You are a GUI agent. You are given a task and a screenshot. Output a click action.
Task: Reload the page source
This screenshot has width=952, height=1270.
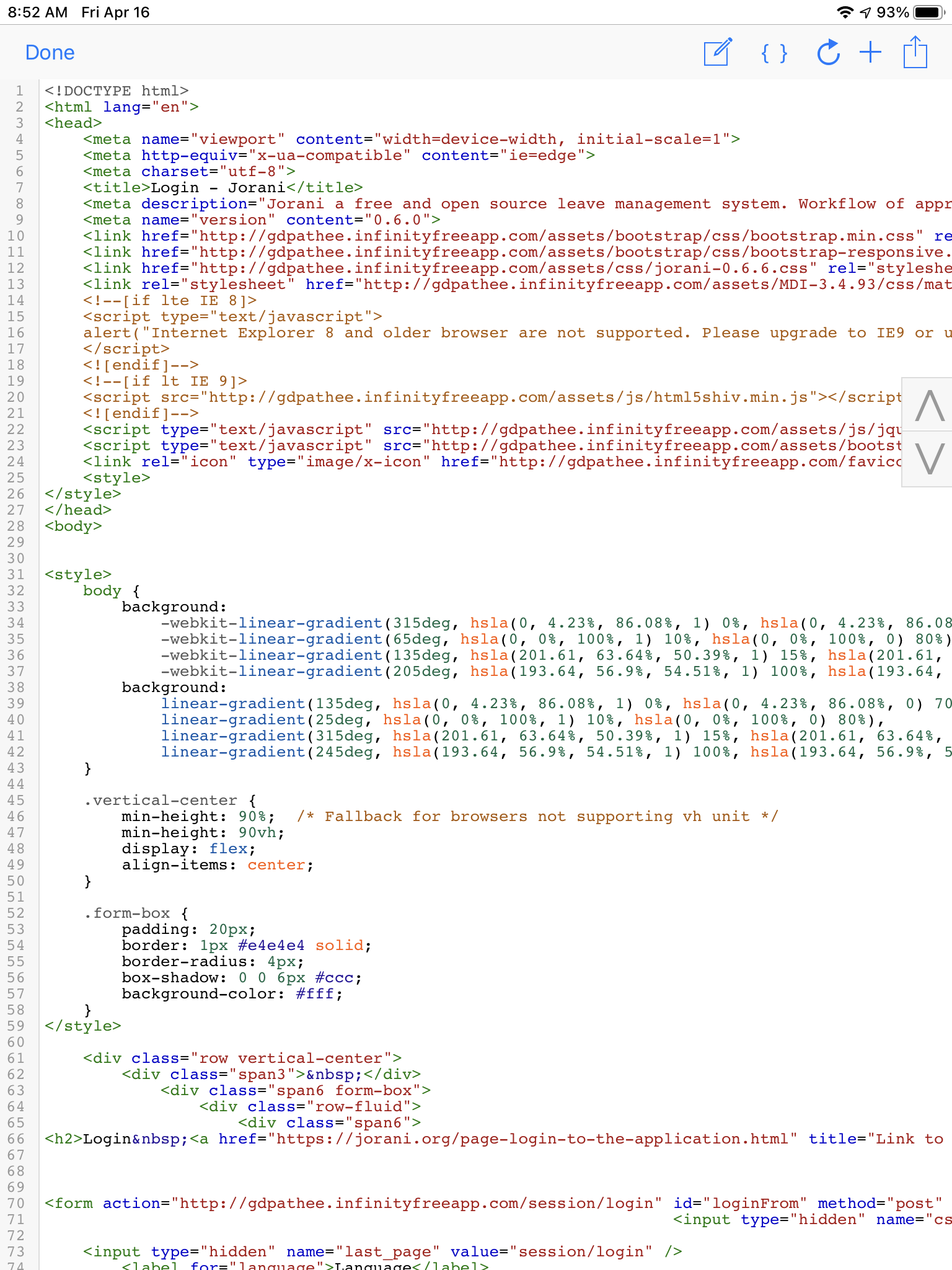coord(828,53)
